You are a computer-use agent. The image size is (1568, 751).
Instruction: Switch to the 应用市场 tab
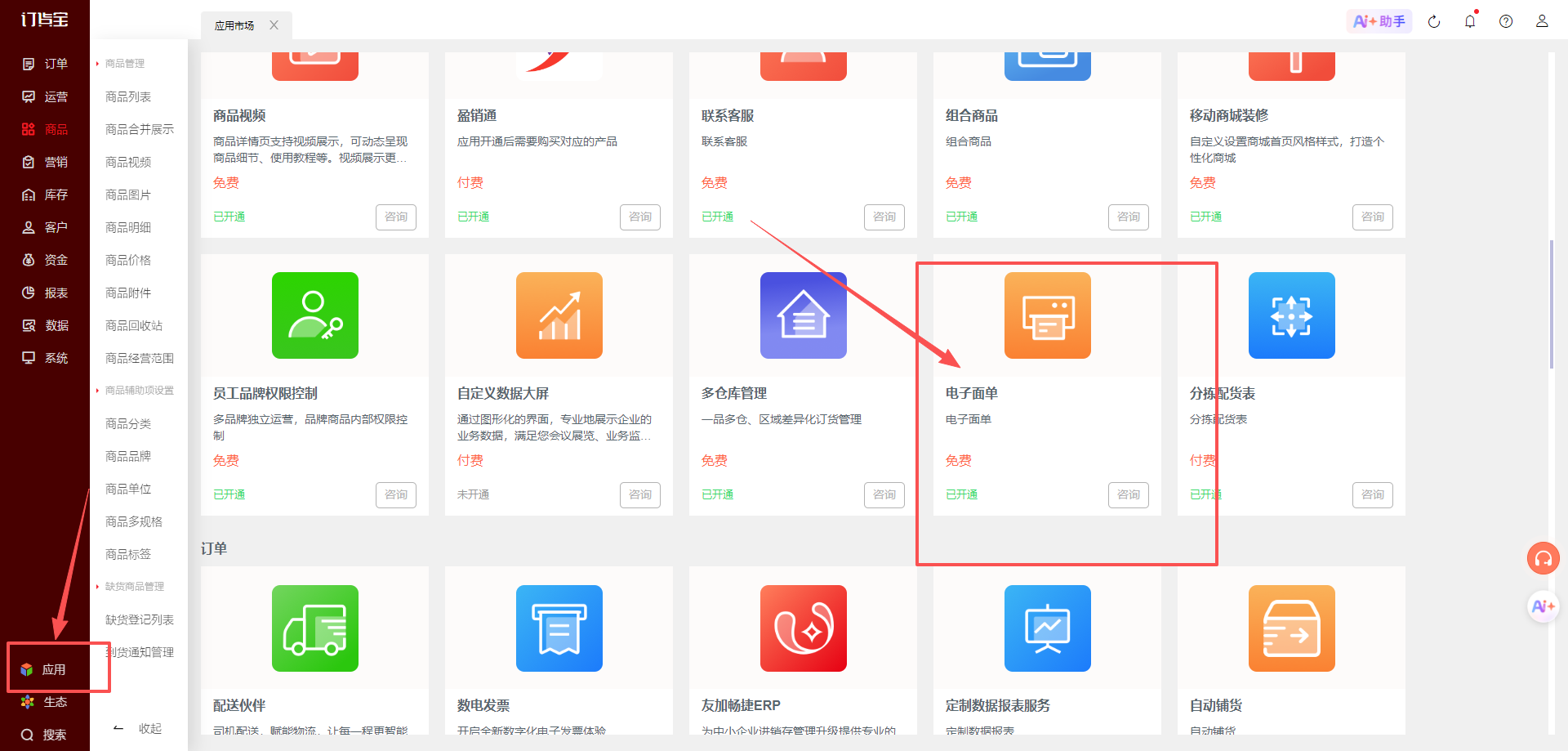pos(234,25)
